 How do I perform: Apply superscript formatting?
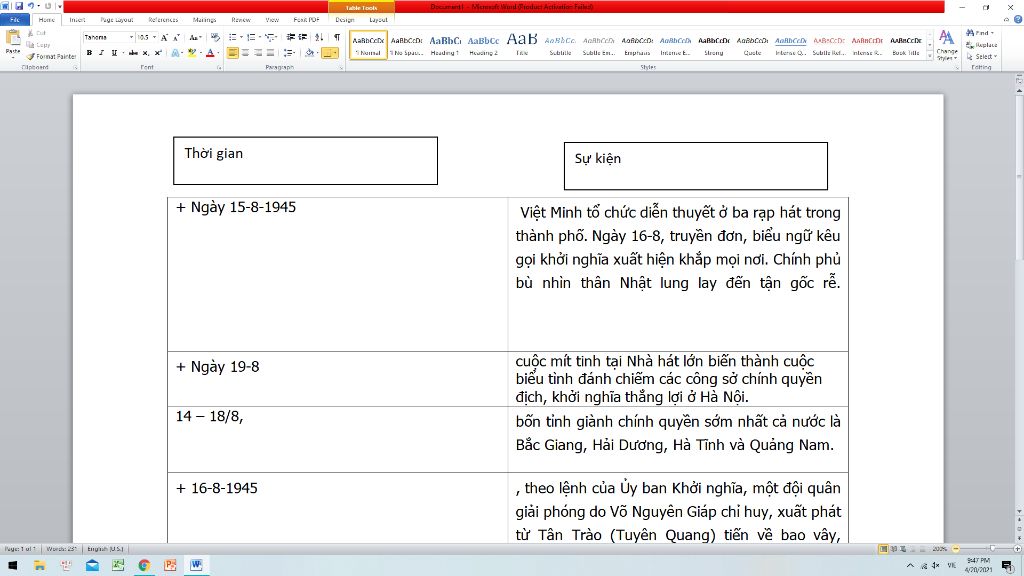157,53
